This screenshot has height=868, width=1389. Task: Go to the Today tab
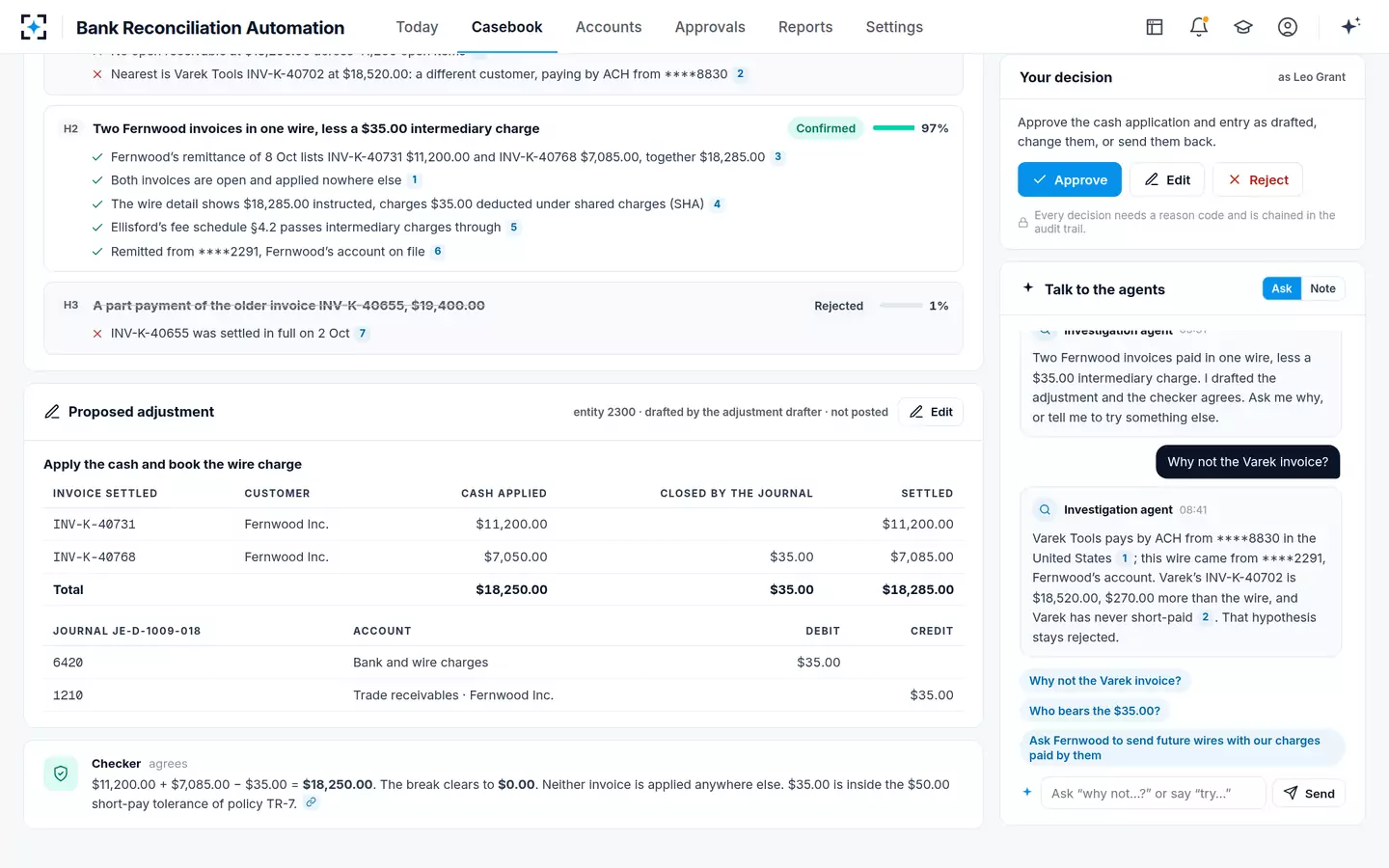point(417,27)
